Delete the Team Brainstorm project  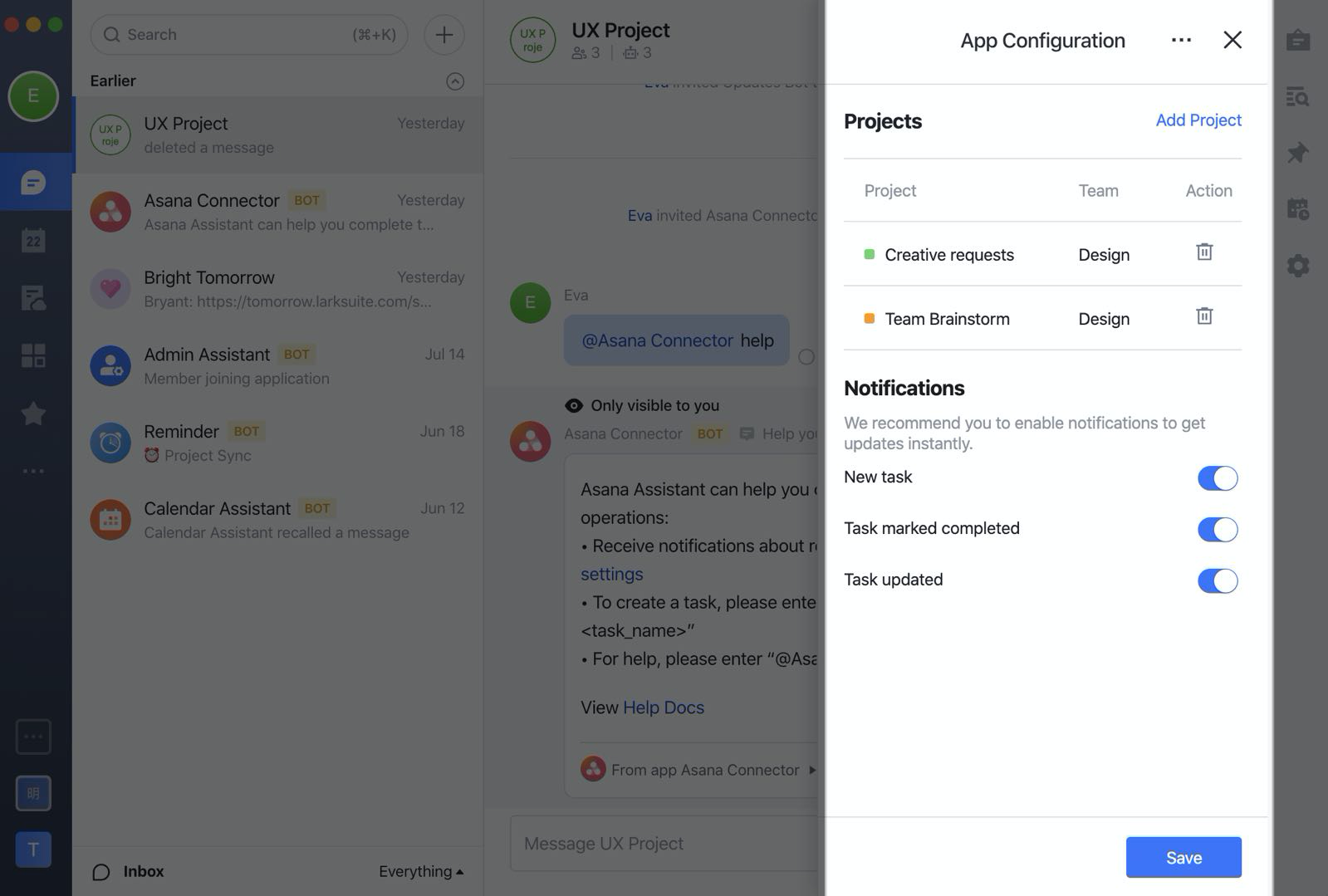pyautogui.click(x=1203, y=316)
